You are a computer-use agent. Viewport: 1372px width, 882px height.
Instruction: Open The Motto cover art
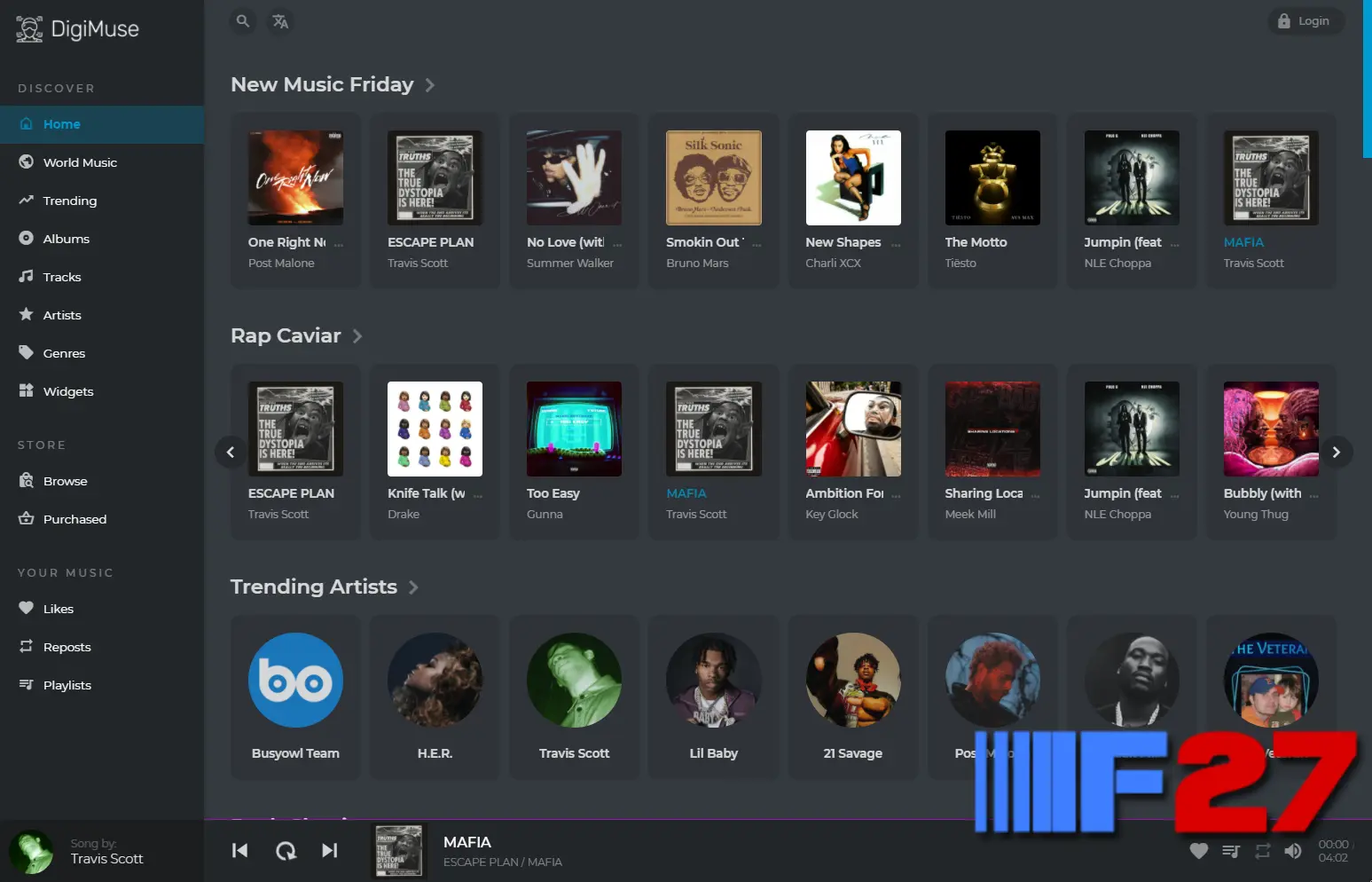992,177
